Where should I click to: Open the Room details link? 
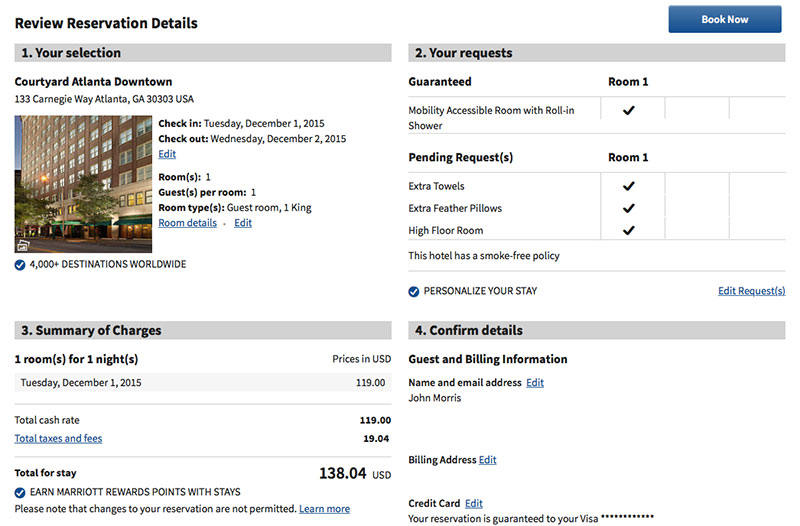click(187, 223)
